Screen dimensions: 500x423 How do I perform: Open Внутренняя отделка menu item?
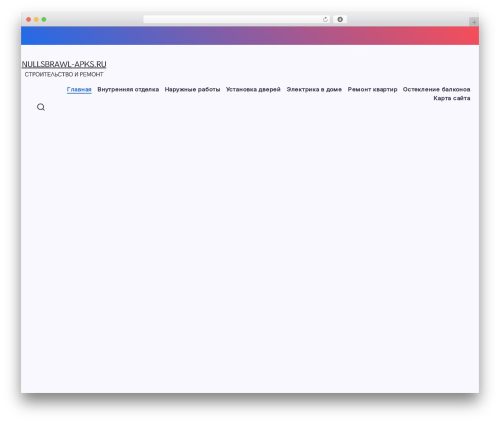[128, 89]
